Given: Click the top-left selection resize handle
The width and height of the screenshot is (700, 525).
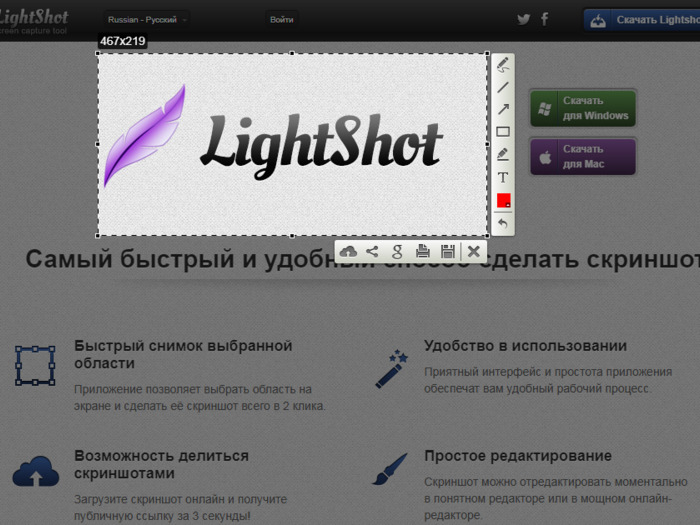Looking at the screenshot, I should coord(98,53).
